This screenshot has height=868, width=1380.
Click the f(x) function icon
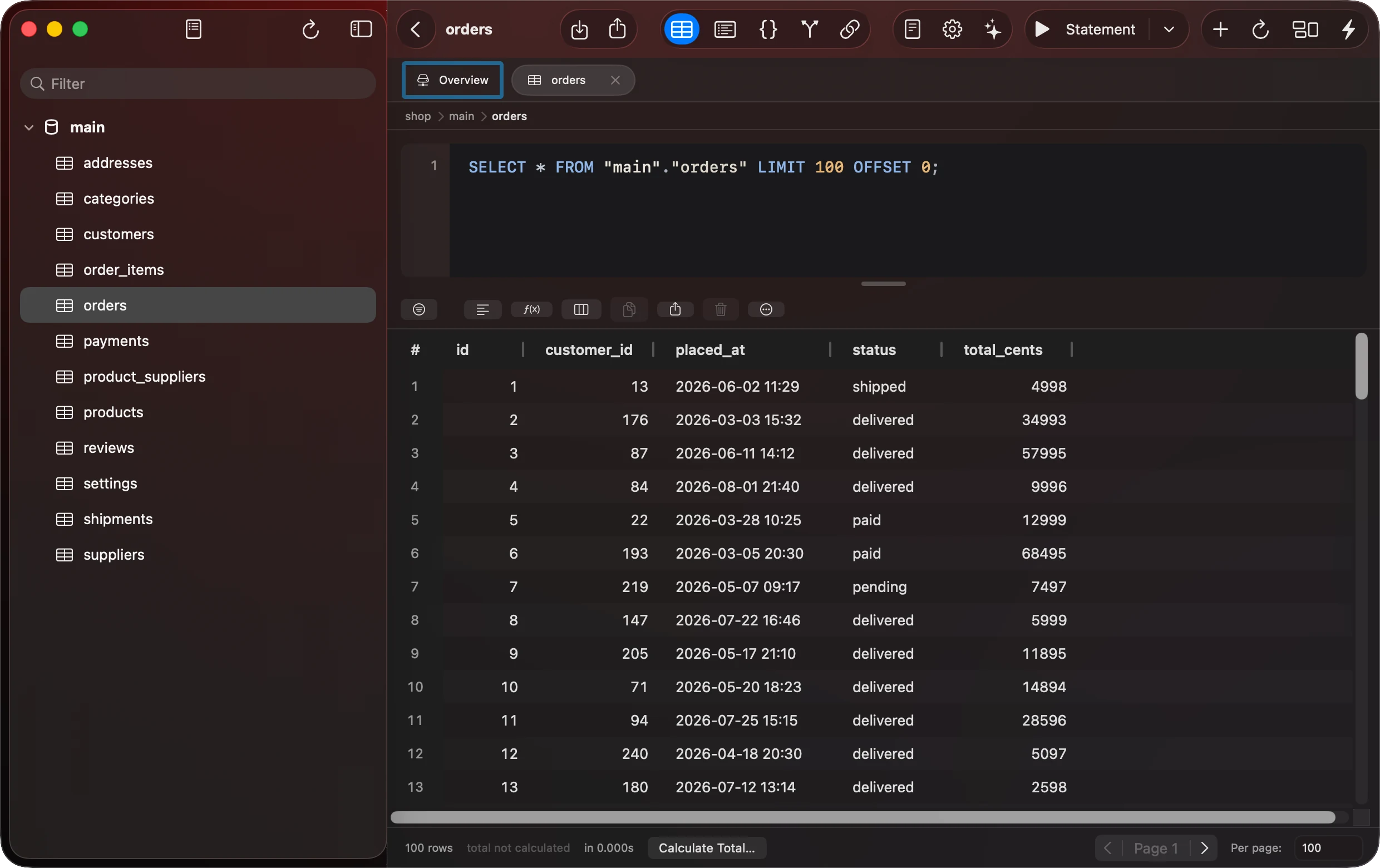pos(531,309)
